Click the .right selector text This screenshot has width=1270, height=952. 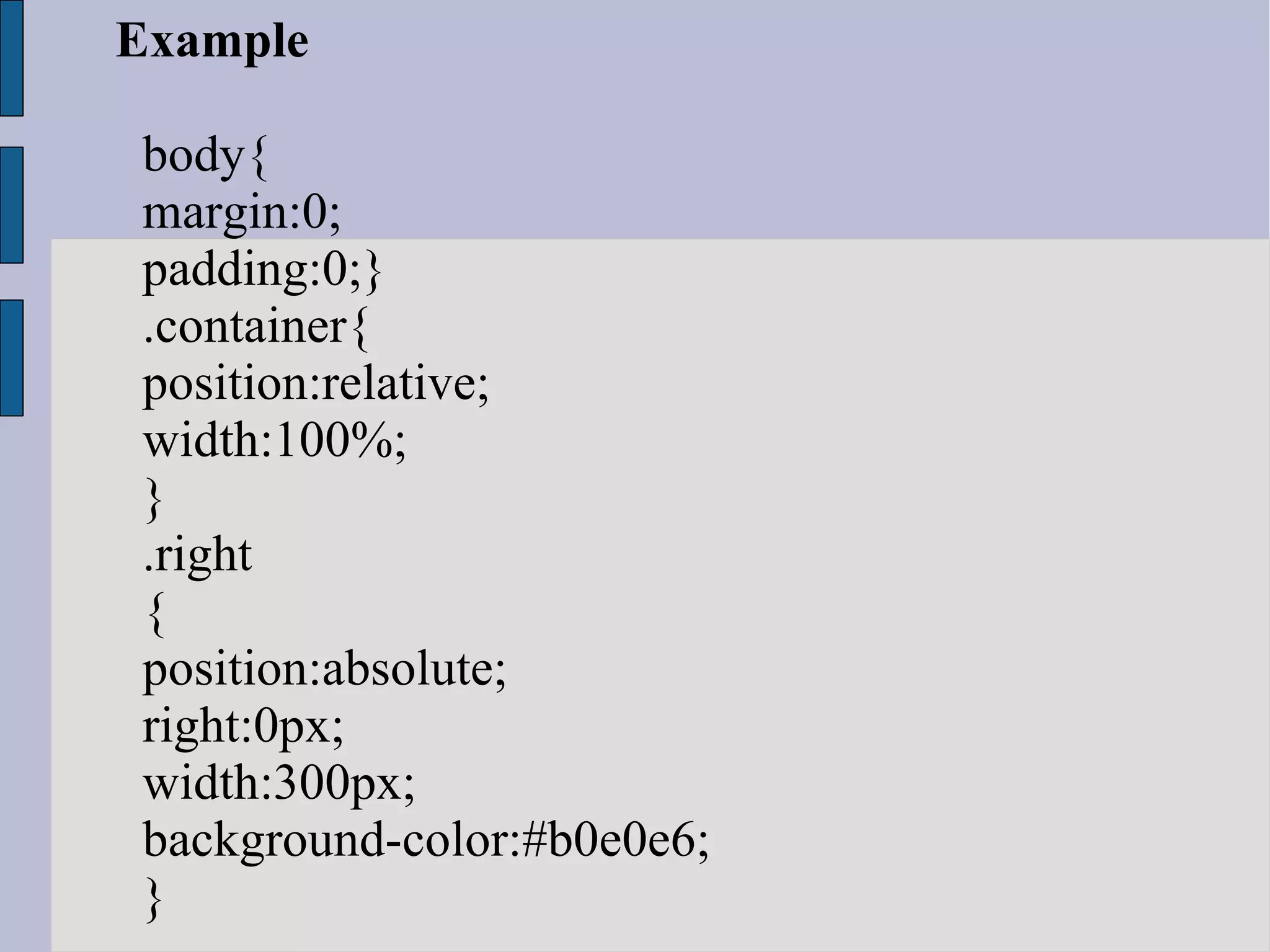click(x=197, y=556)
